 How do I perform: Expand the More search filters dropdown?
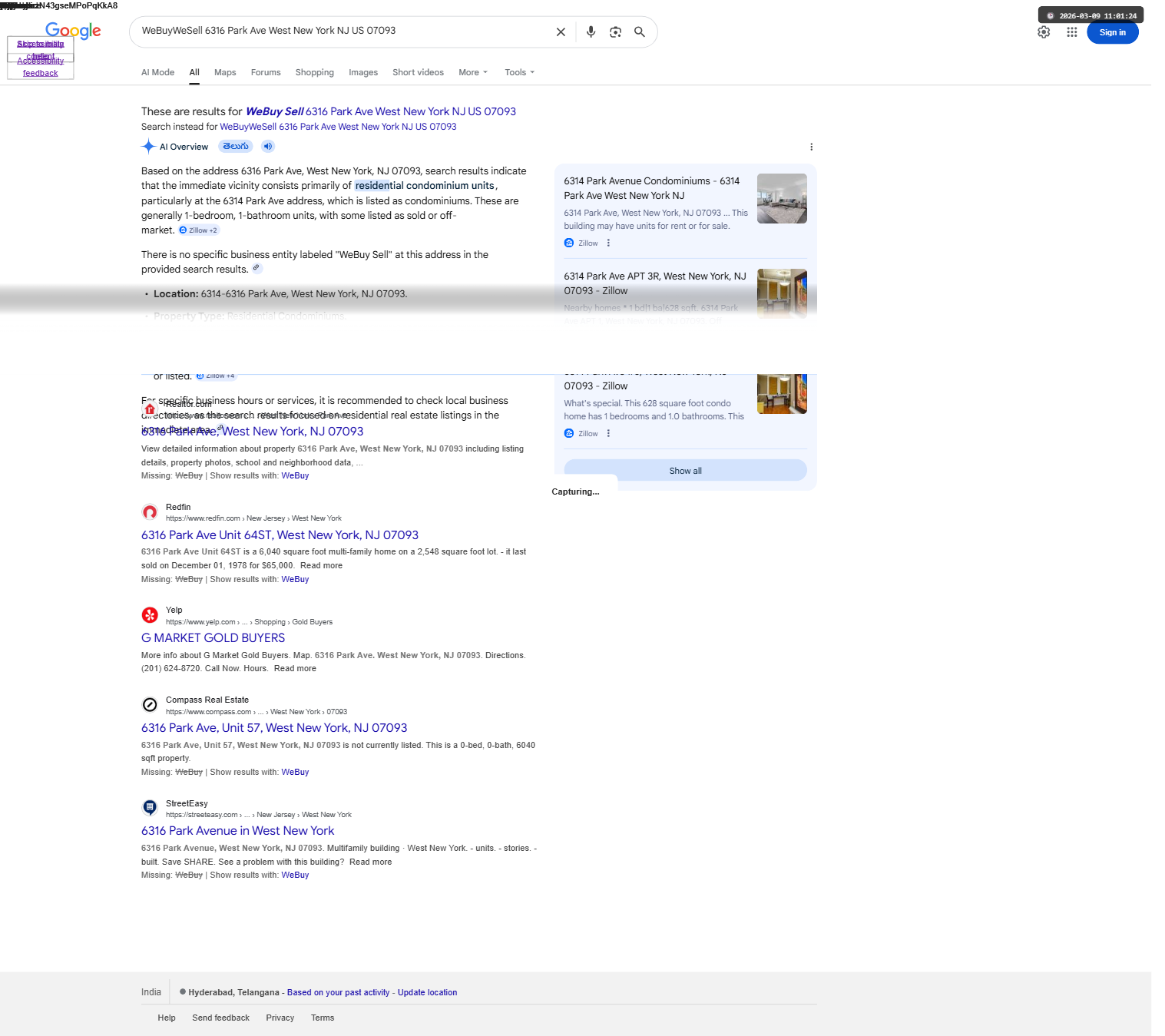click(473, 72)
